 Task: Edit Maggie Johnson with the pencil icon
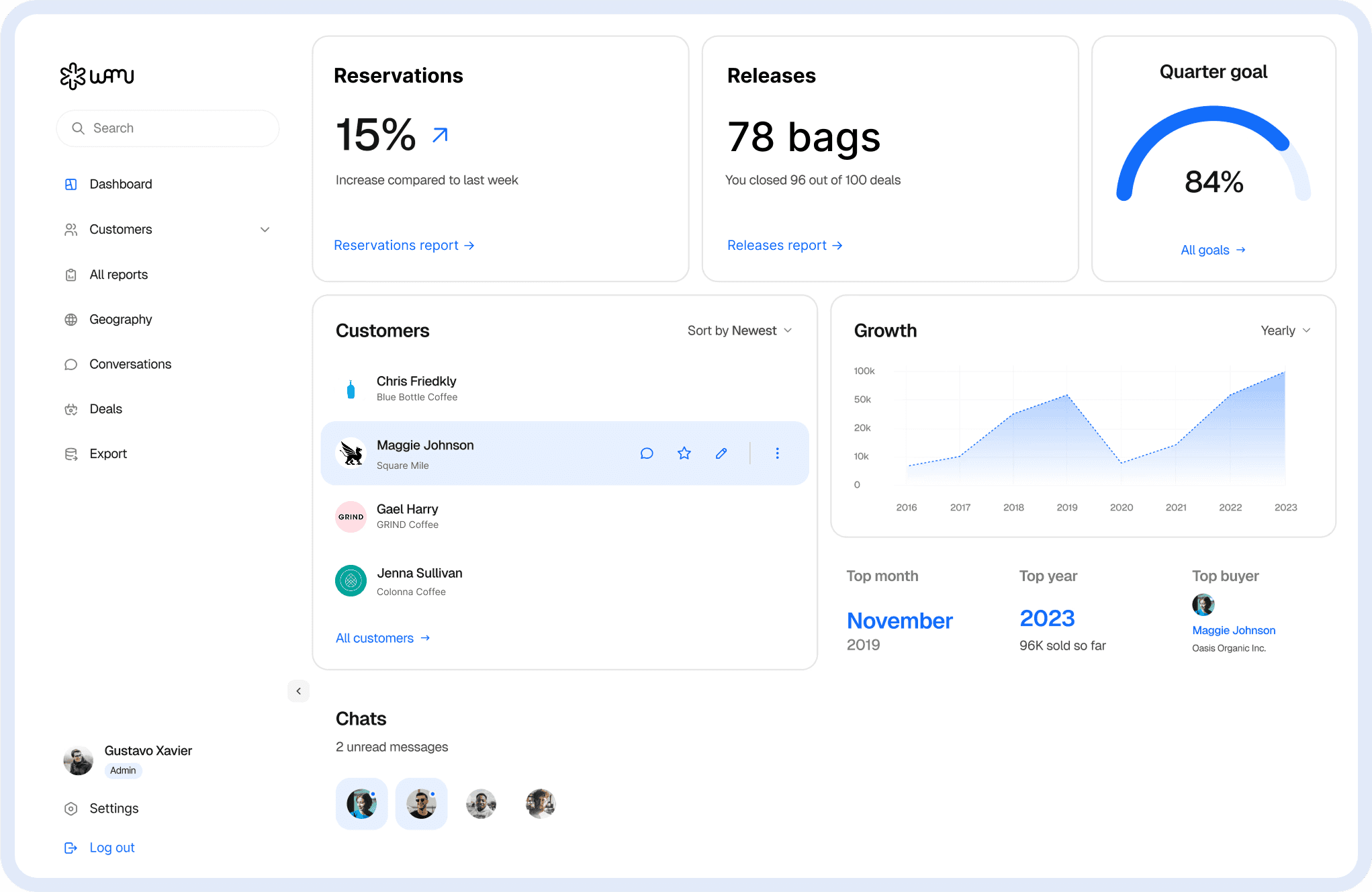721,453
